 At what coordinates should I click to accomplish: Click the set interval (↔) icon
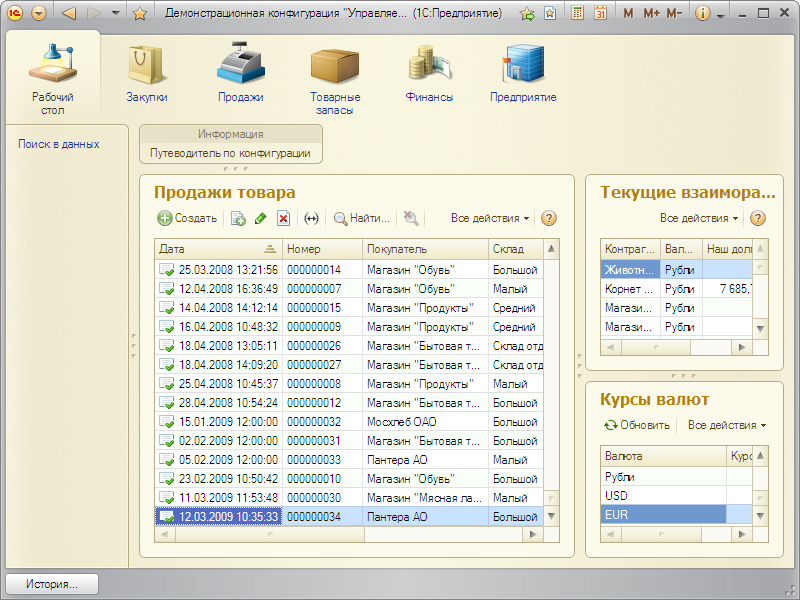pos(311,219)
